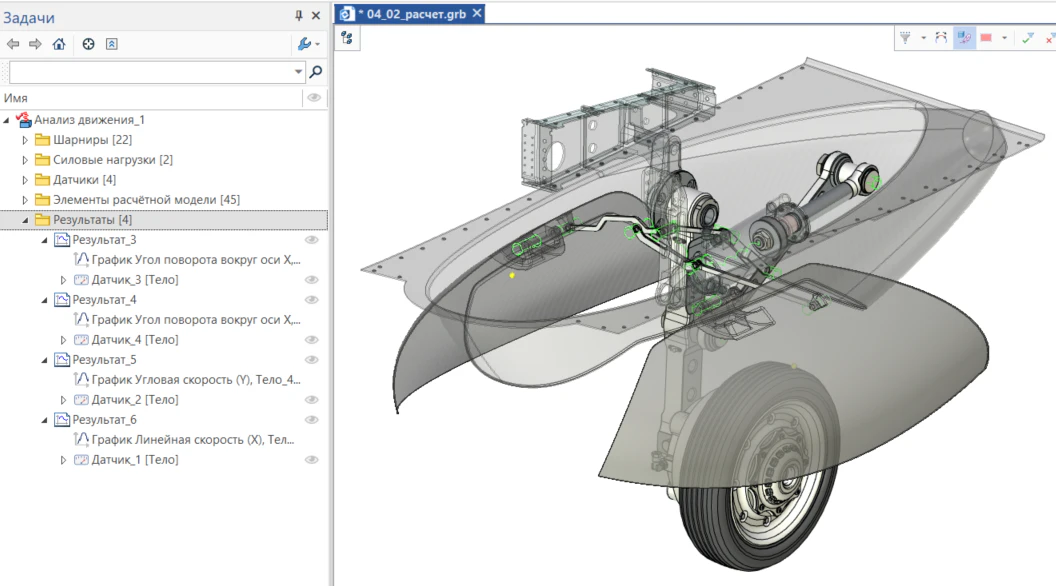1056x586 pixels.
Task: Open the wrench settings dropdown
Action: pyautogui.click(x=308, y=44)
